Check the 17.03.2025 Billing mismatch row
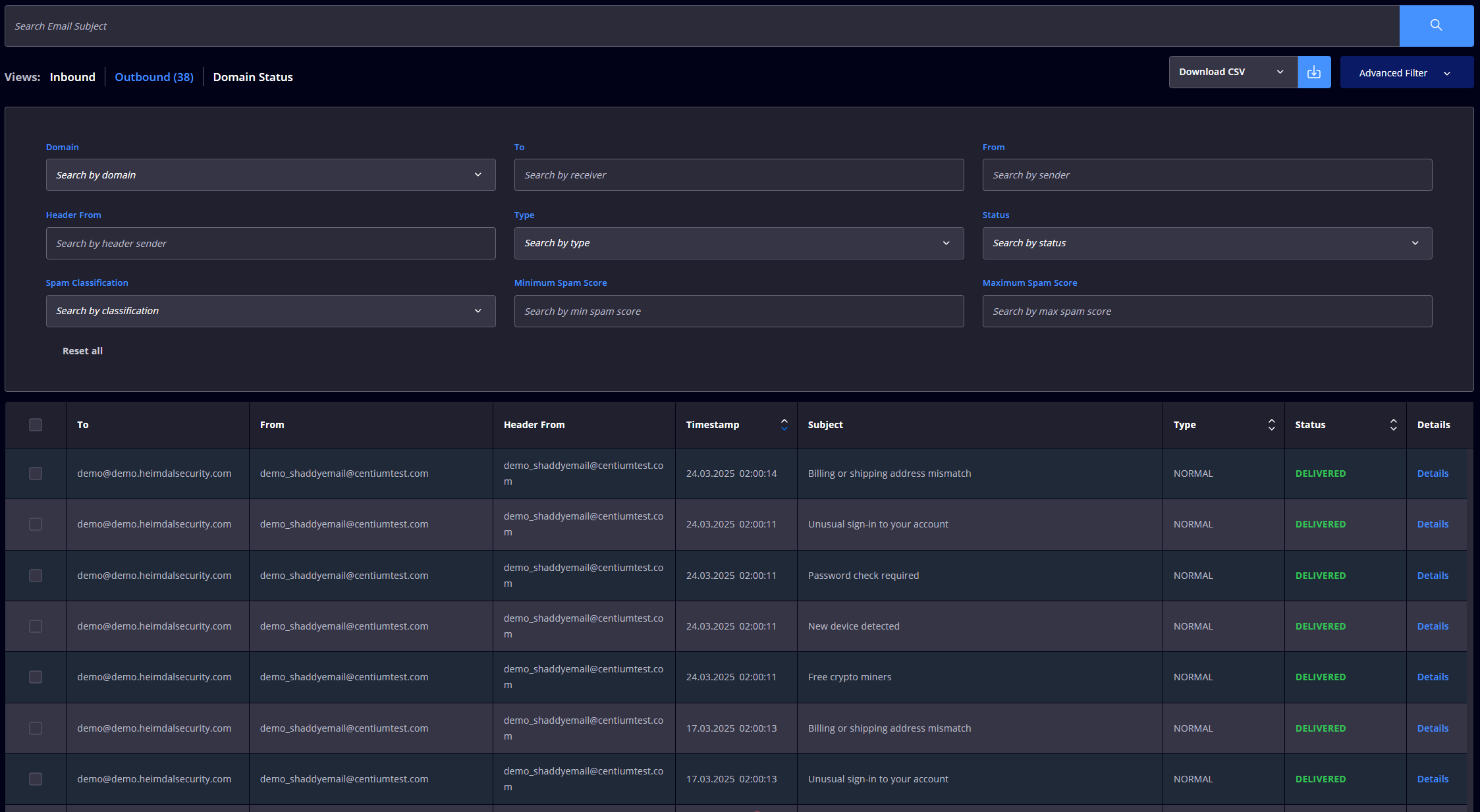Viewport: 1480px width, 812px height. (36, 728)
